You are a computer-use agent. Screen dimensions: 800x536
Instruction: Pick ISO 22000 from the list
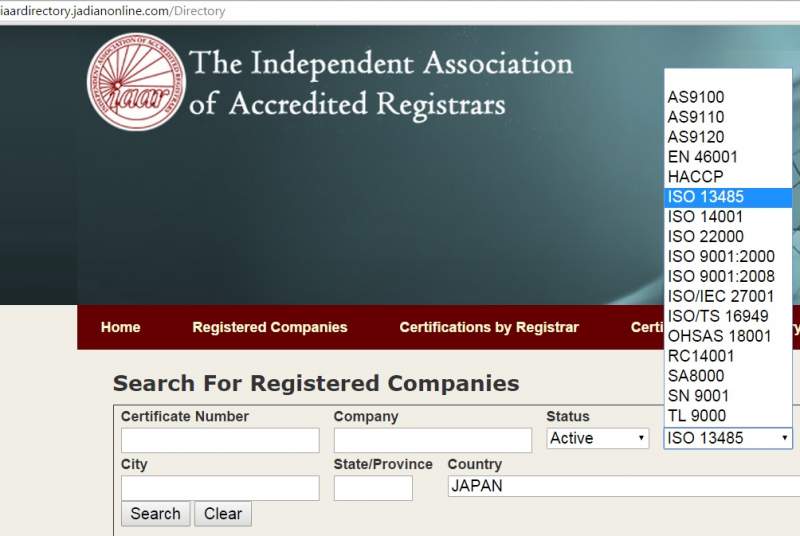728,237
